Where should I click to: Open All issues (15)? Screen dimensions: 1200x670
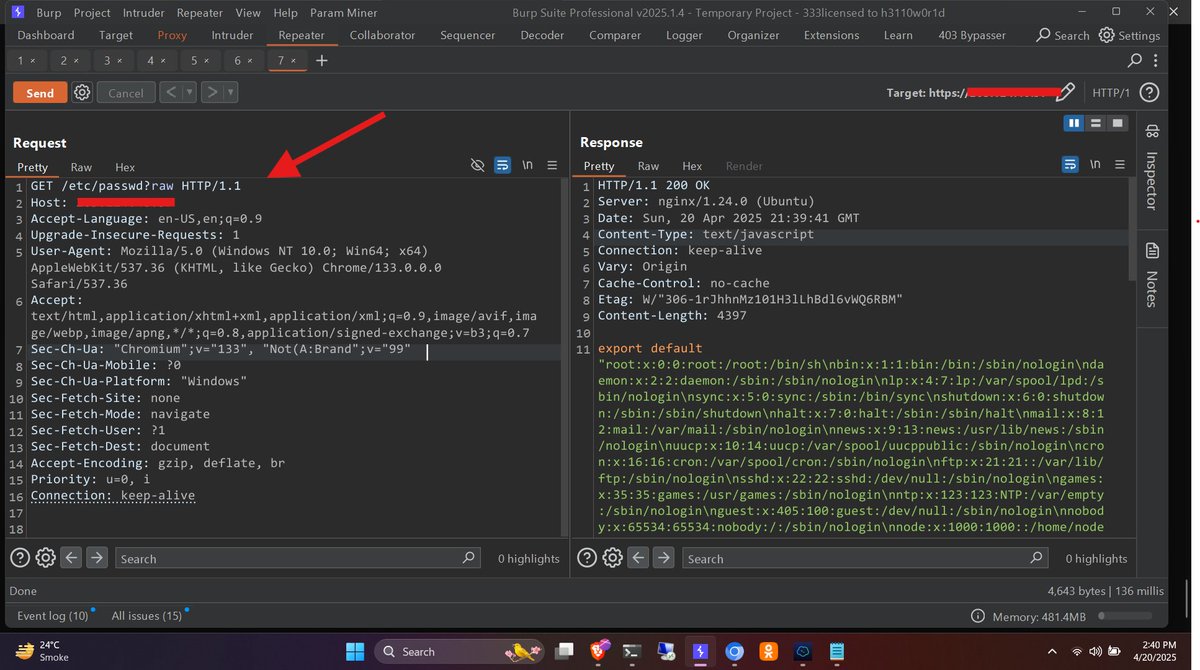[x=146, y=616]
